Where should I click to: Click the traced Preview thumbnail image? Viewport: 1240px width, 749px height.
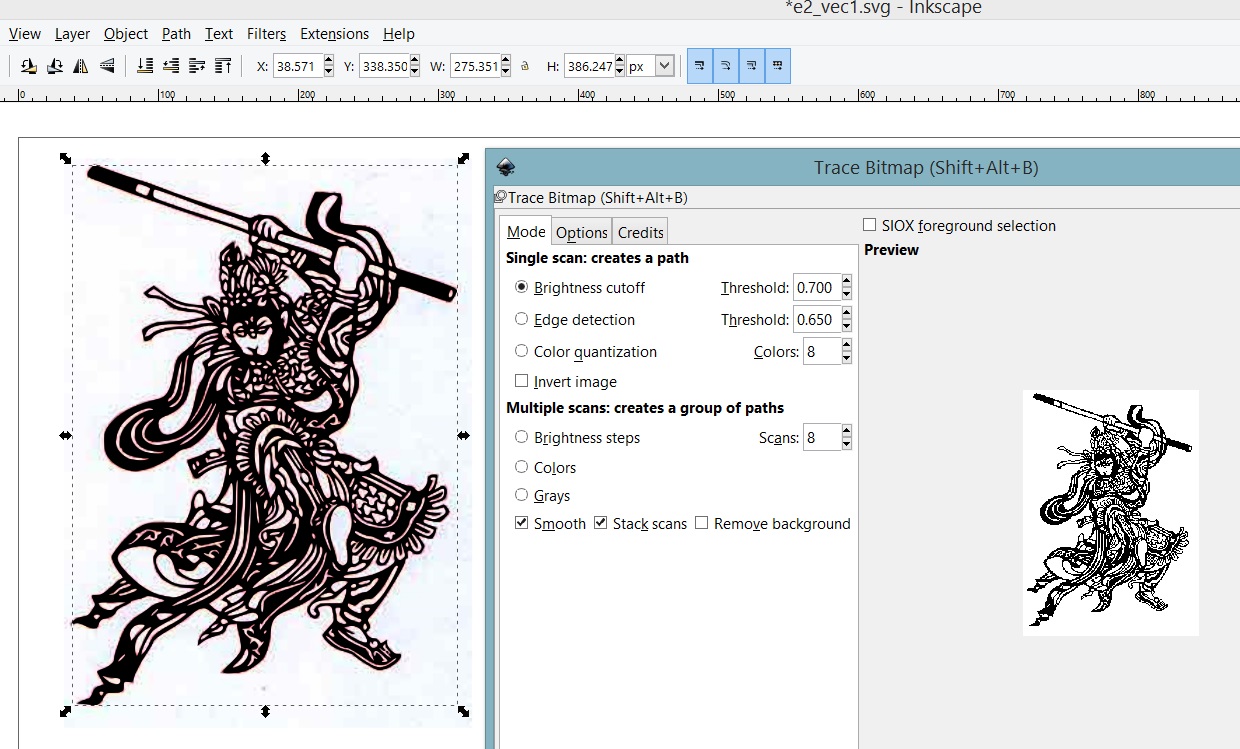pyautogui.click(x=1110, y=512)
